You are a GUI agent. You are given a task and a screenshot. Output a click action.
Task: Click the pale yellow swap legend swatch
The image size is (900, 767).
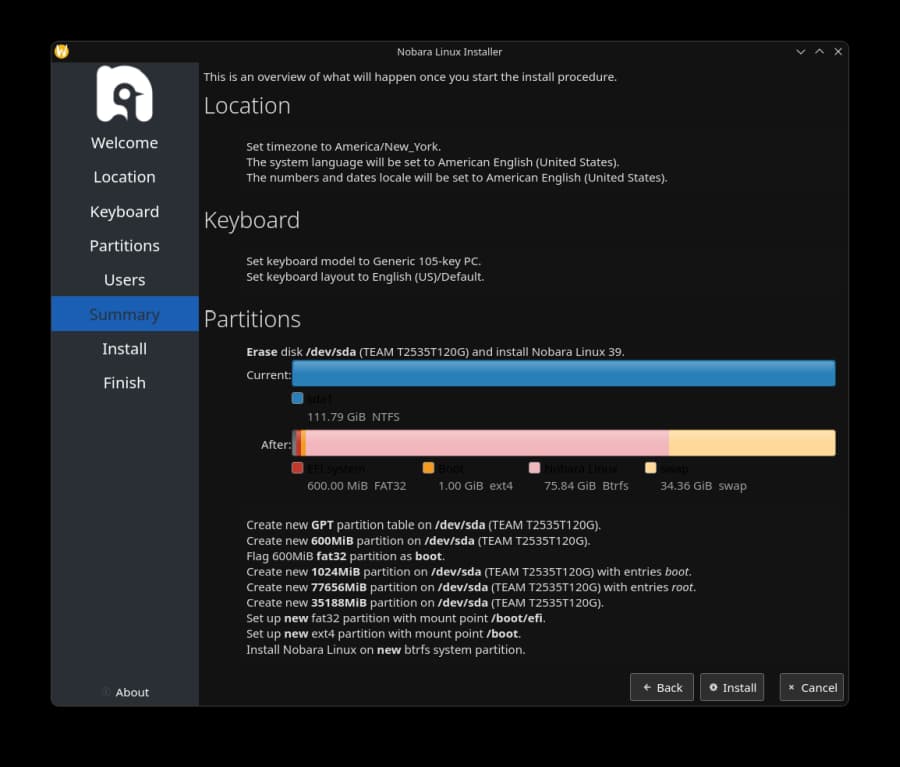click(x=650, y=468)
